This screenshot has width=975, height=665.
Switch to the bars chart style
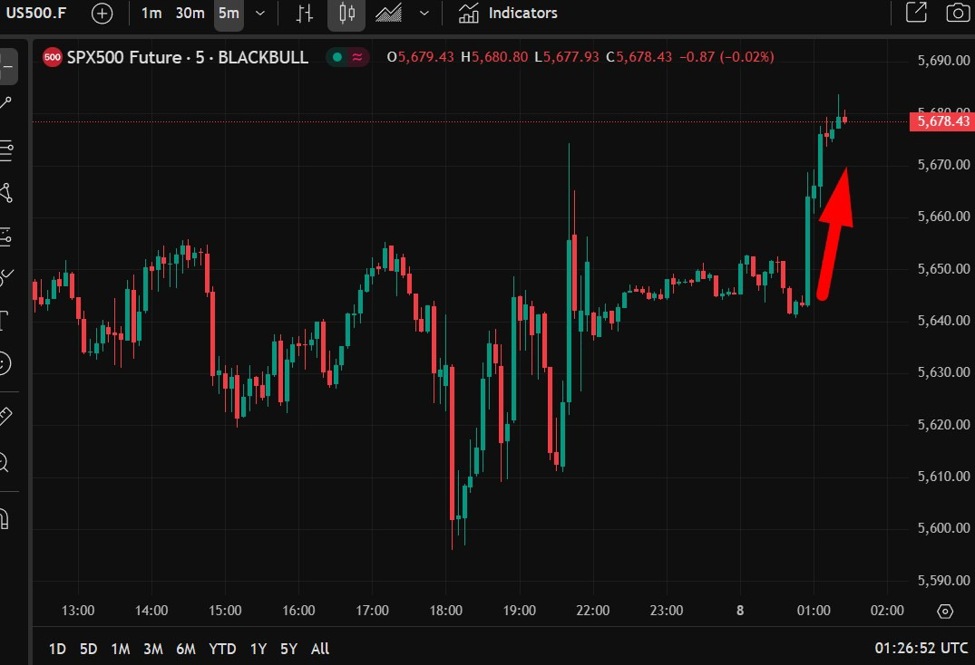click(x=305, y=13)
